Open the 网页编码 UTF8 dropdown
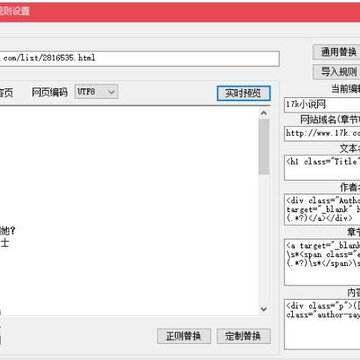The image size is (360, 360). tap(96, 92)
